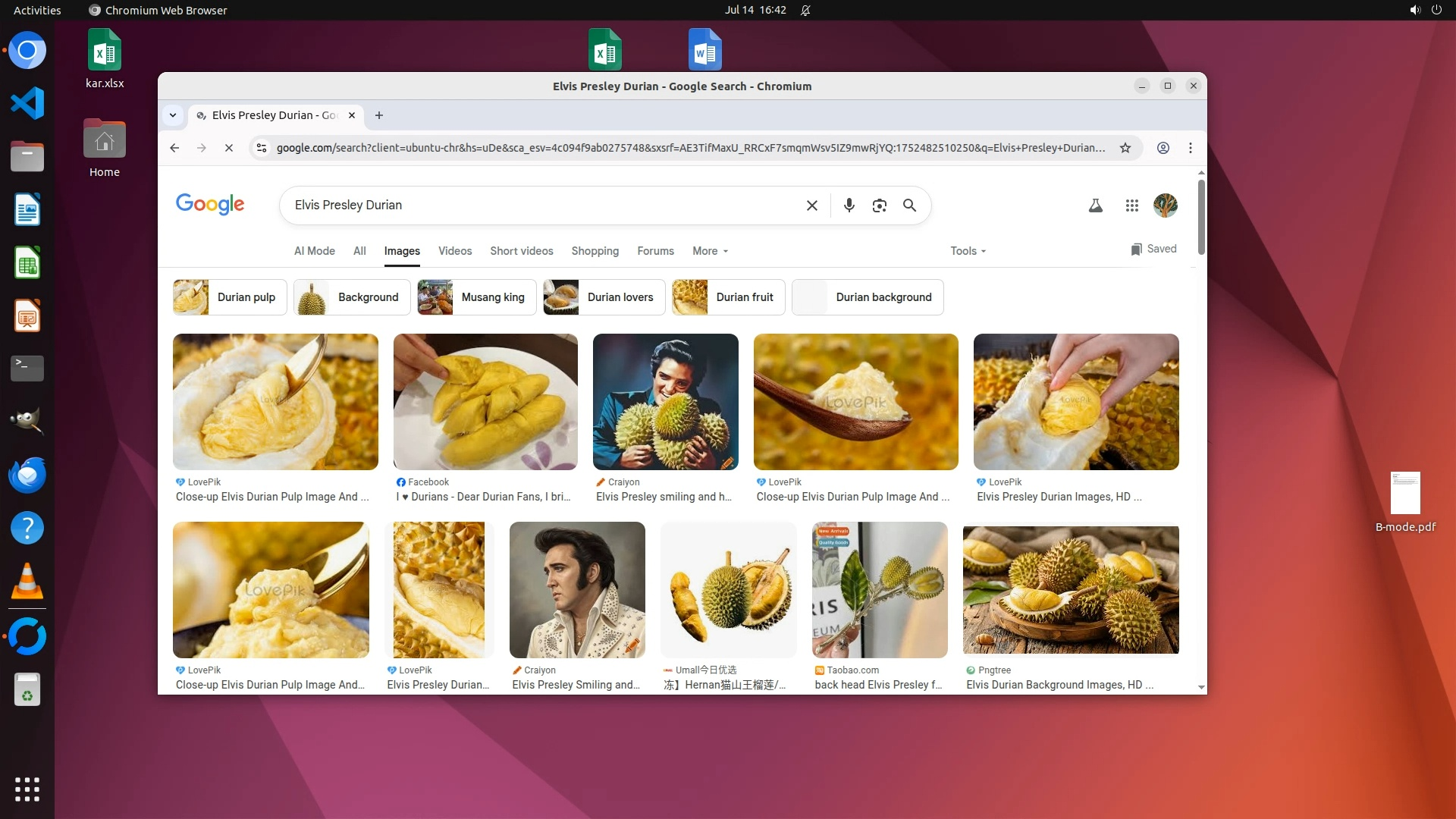Toggle the do-not-disturb bell in top bar
1456x819 pixels.
805,11
